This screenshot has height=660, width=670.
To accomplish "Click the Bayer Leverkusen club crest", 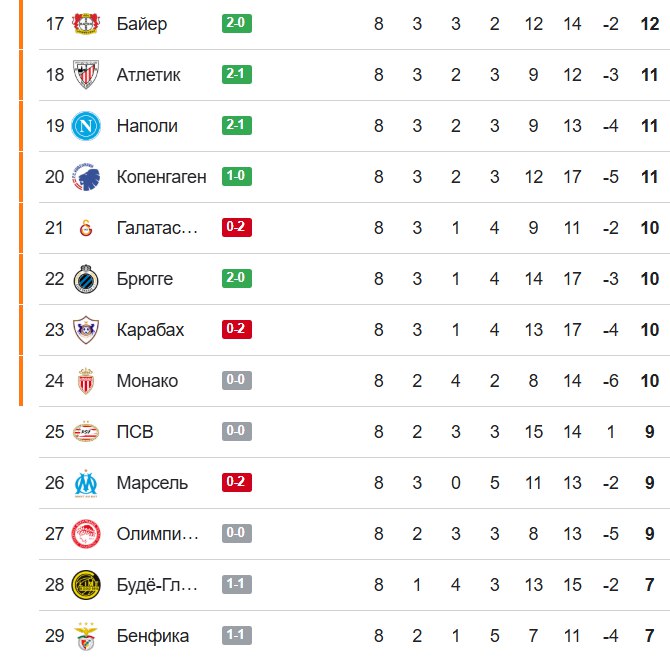I will [x=86, y=23].
